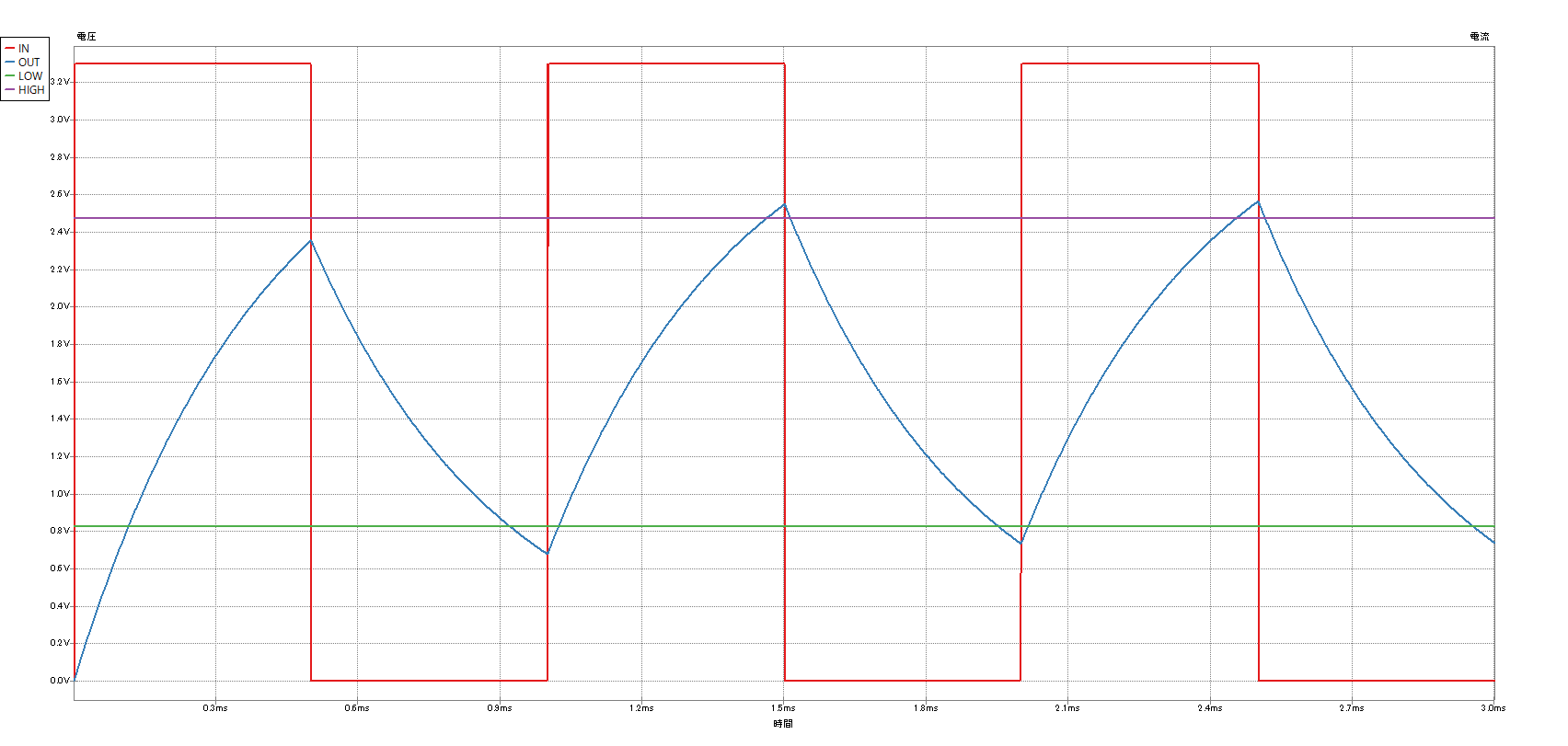Click the 電流 axis title
Image resolution: width=1568 pixels, height=746 pixels.
pos(1479,37)
